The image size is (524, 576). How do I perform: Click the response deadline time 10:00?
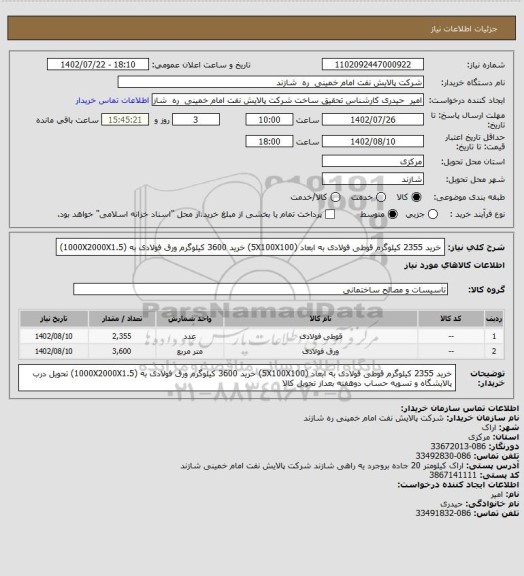click(269, 120)
